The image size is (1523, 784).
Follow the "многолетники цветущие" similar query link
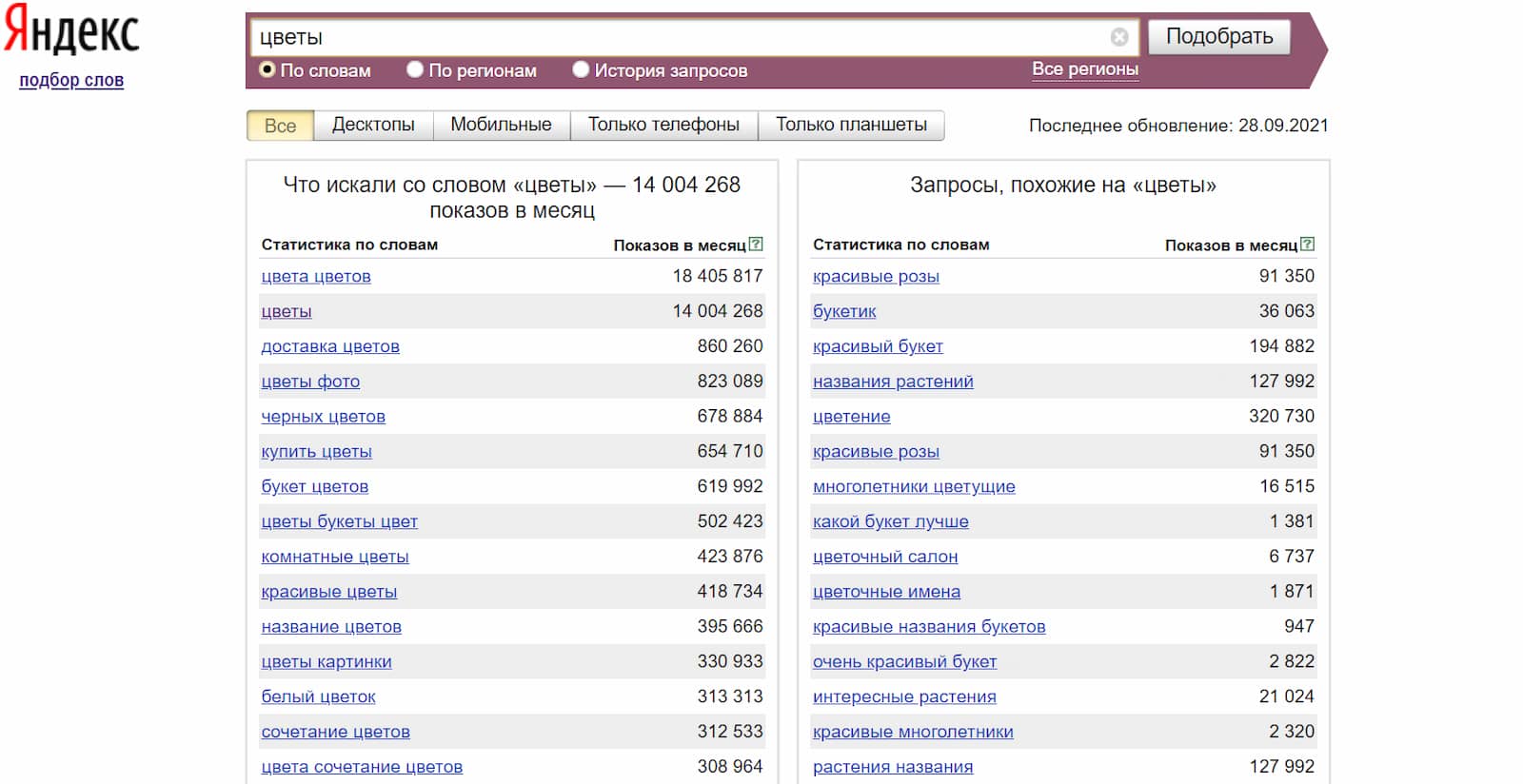click(x=914, y=486)
